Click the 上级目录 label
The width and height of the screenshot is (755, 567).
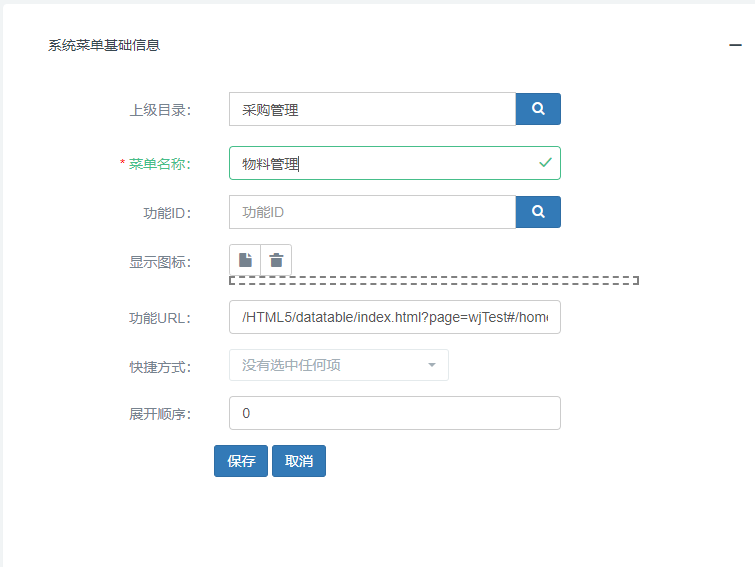coord(160,110)
